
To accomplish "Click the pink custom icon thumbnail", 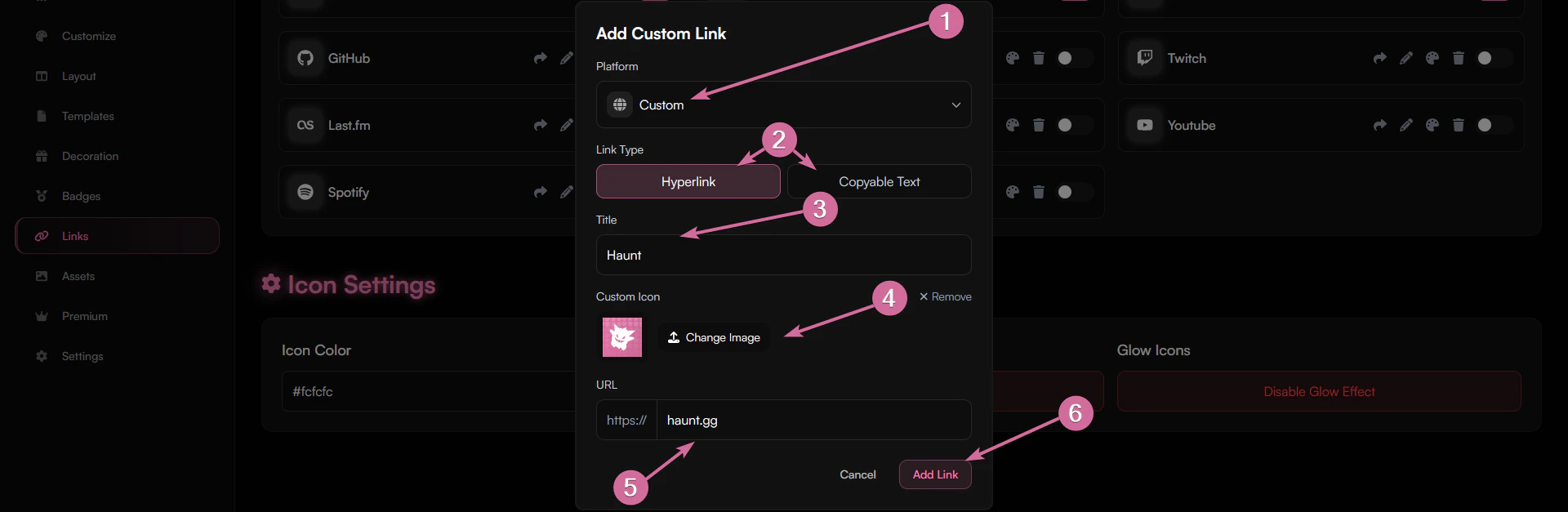I will tap(622, 337).
